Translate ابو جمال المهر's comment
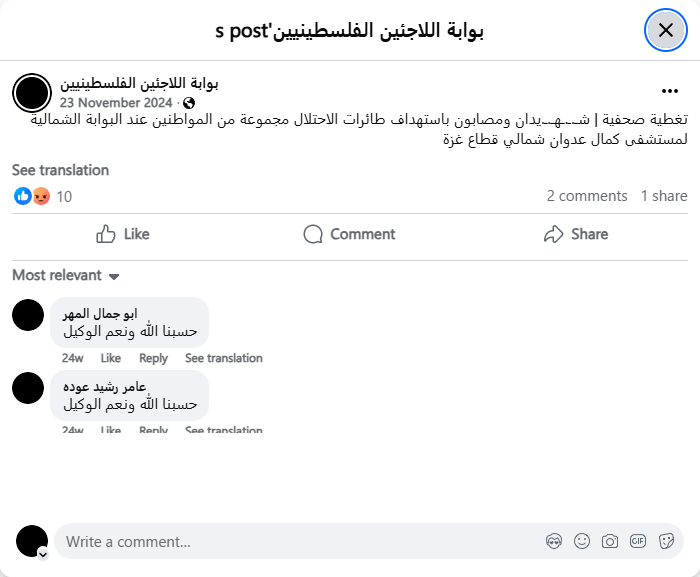 point(223,358)
